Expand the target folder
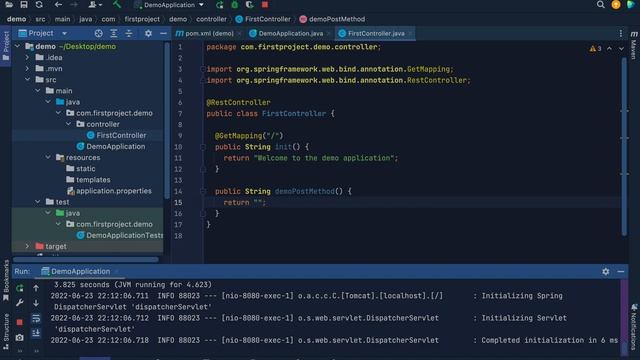This screenshot has height=360, width=640. coord(27,247)
